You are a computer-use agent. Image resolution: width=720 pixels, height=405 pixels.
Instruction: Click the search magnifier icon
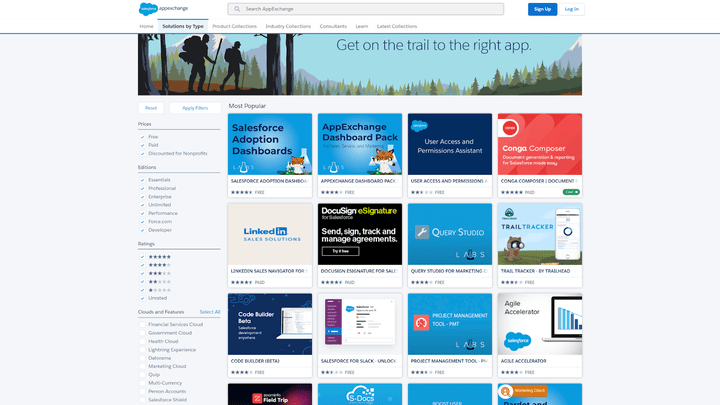237,9
